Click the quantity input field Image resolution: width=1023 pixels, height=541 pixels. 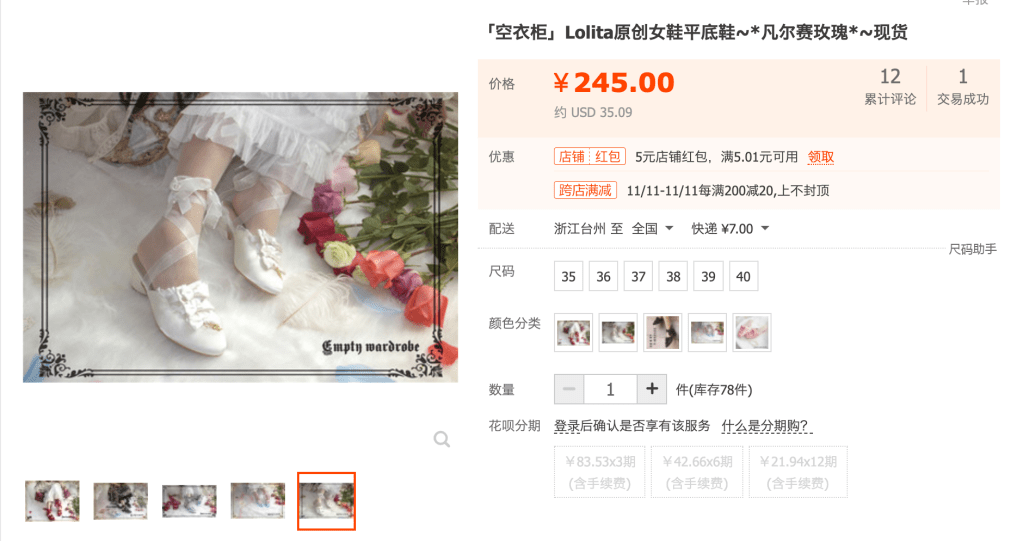610,389
